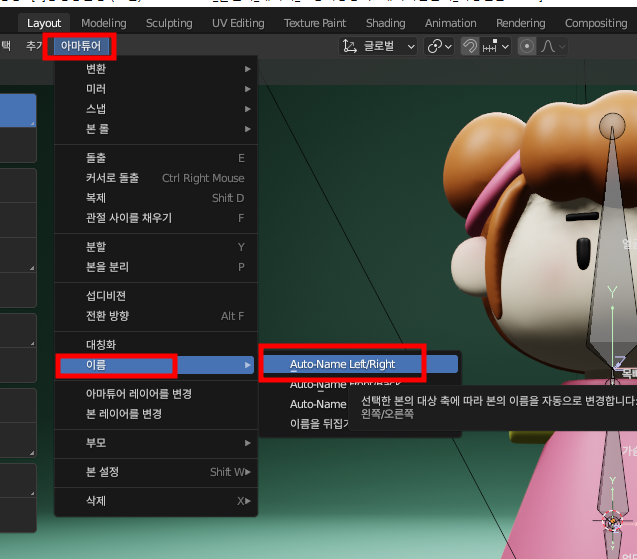Screen dimensions: 637x559
Task: Click the selected bone joint at bottom
Action: pos(612,522)
